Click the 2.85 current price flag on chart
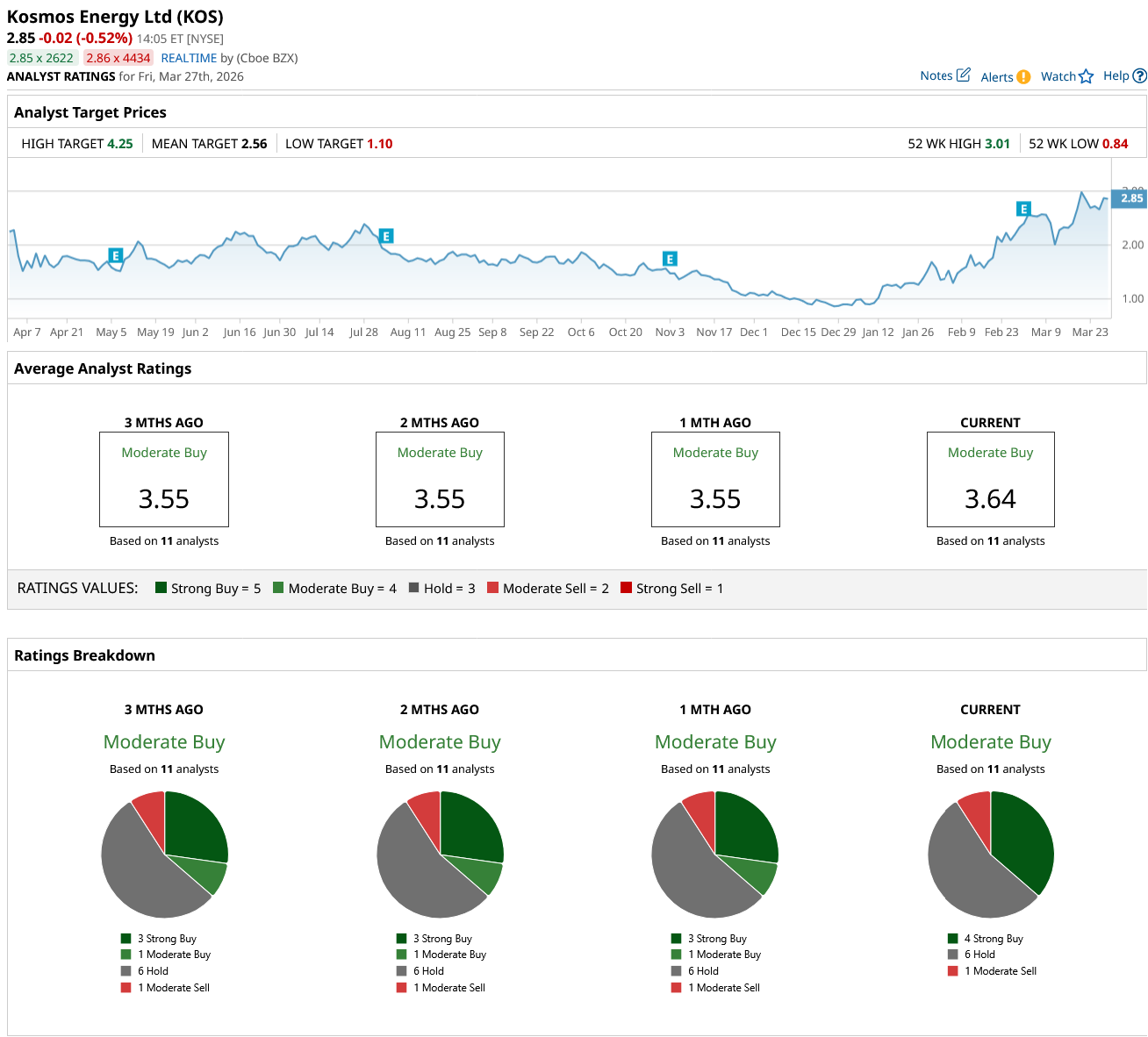 1130,198
